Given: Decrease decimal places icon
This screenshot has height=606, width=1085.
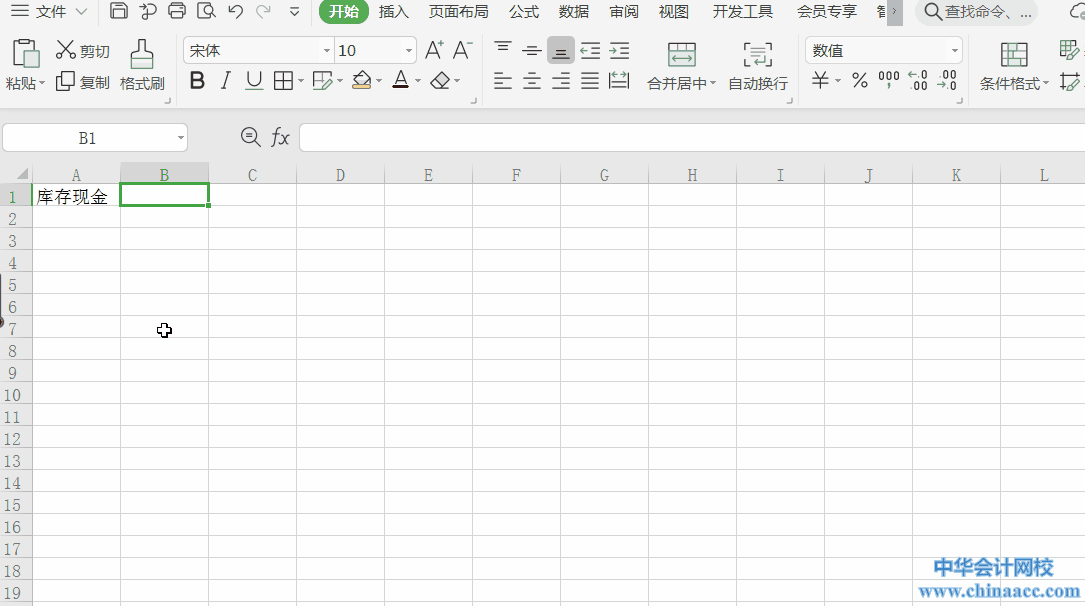Looking at the screenshot, I should coord(947,80).
